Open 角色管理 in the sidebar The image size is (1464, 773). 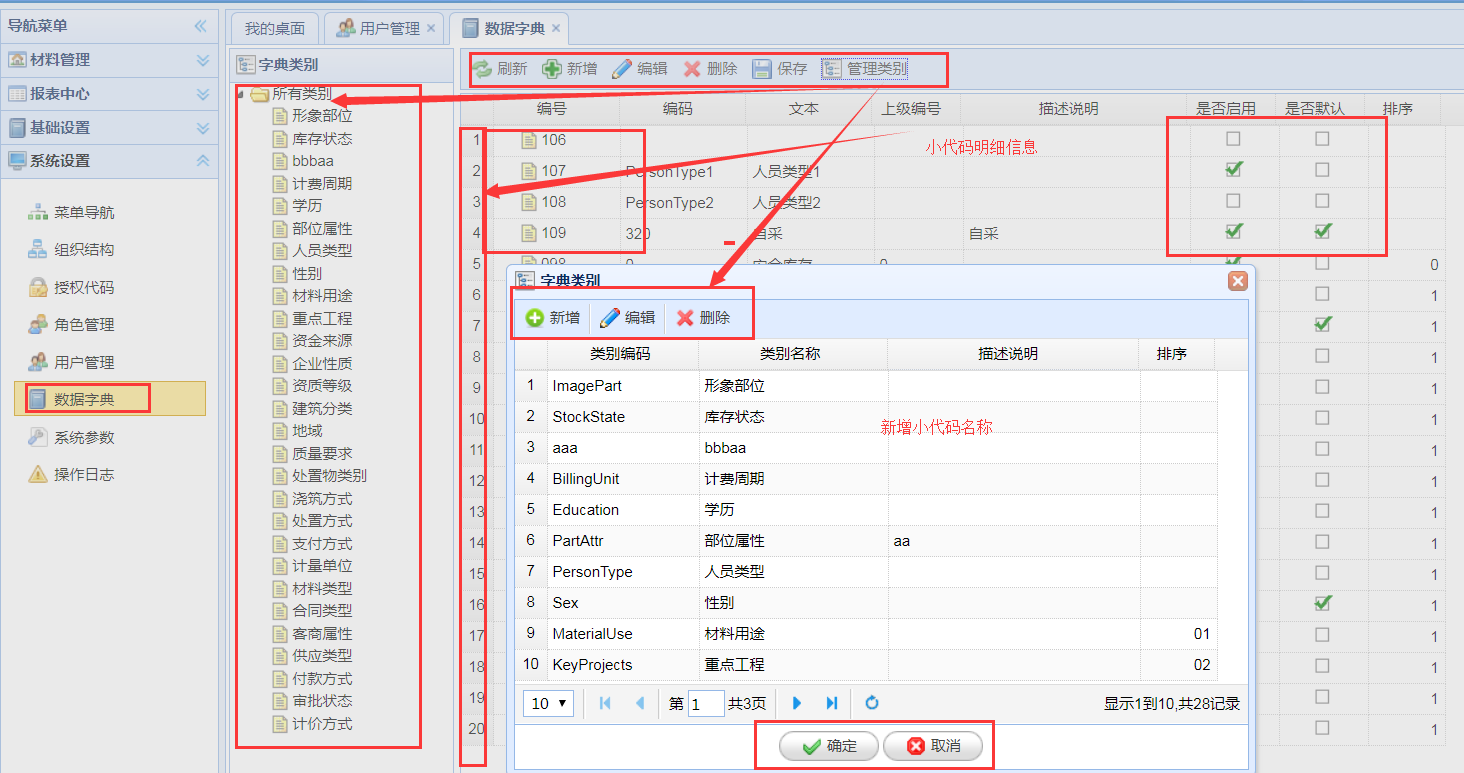coord(71,325)
